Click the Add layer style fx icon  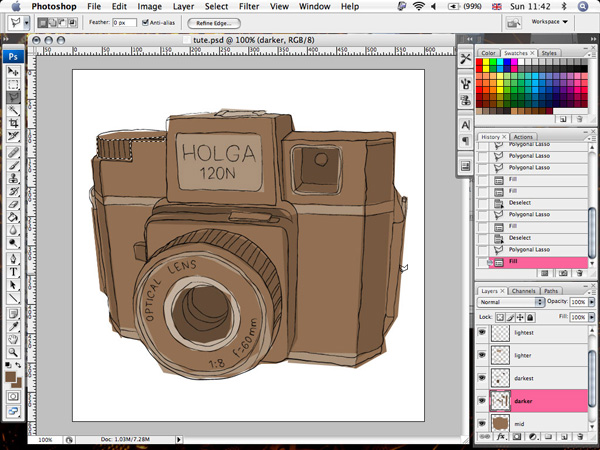point(501,437)
